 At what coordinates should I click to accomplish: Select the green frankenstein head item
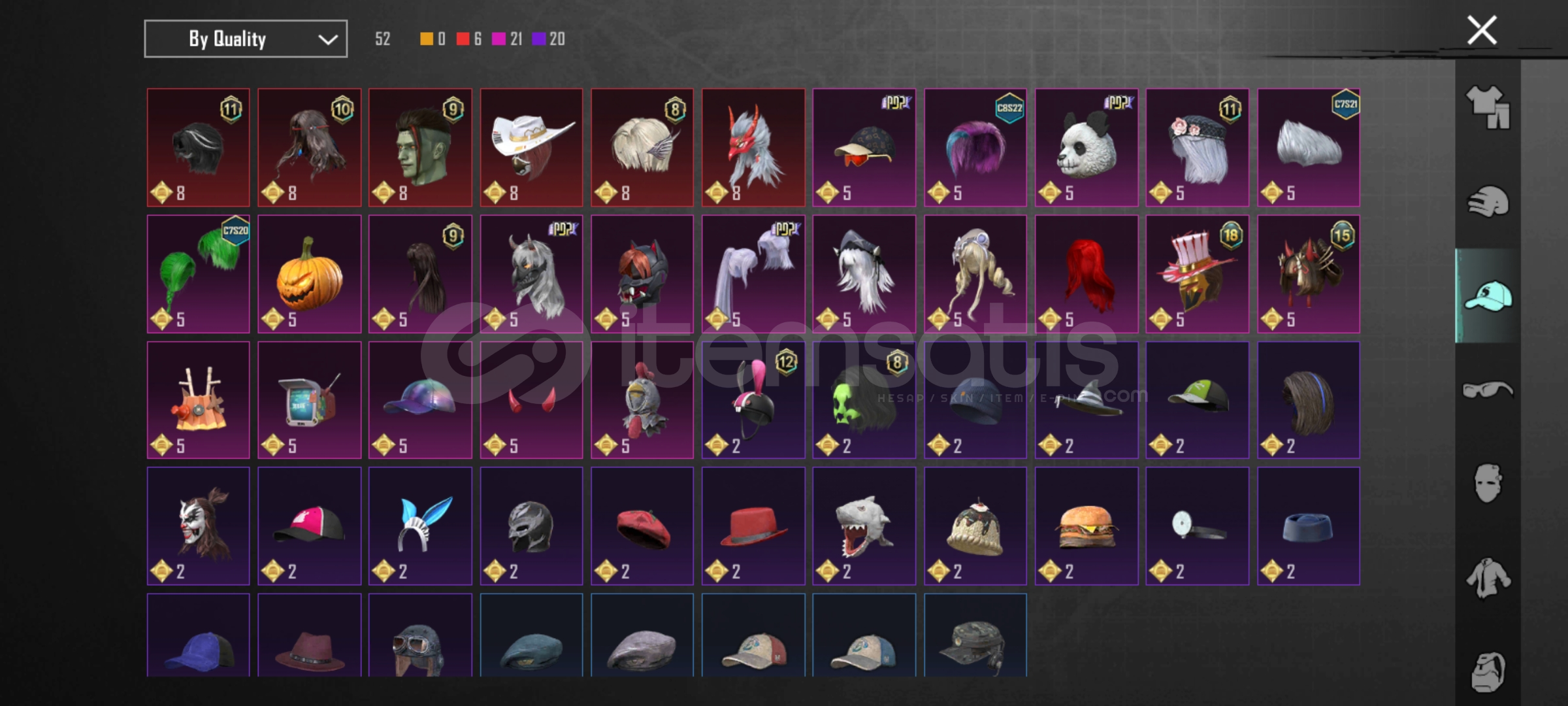pos(420,148)
